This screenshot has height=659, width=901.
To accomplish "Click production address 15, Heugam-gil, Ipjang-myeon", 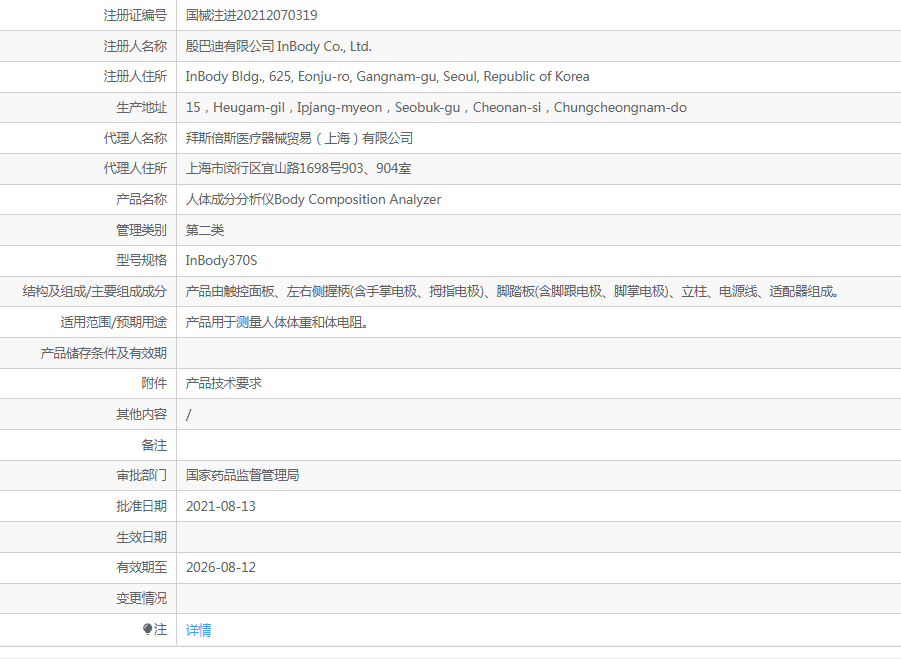I will tap(436, 107).
